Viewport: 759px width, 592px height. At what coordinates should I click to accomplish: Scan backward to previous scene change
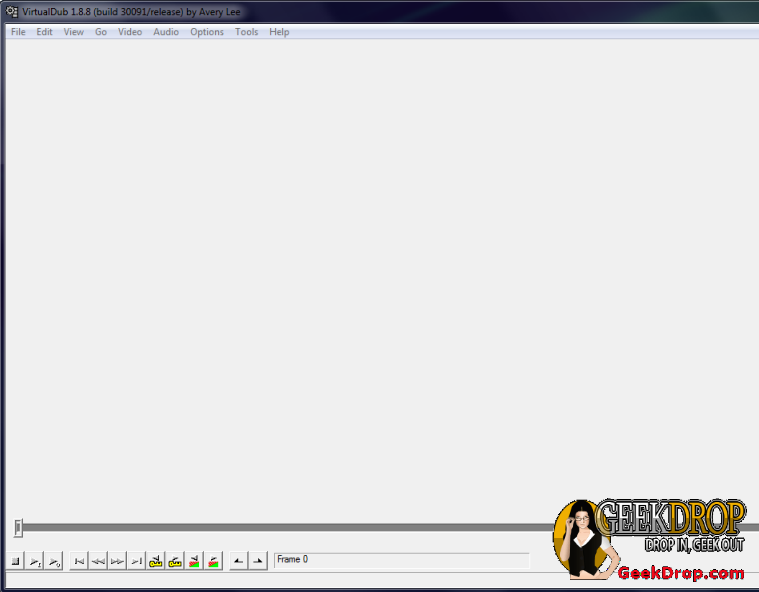point(194,562)
